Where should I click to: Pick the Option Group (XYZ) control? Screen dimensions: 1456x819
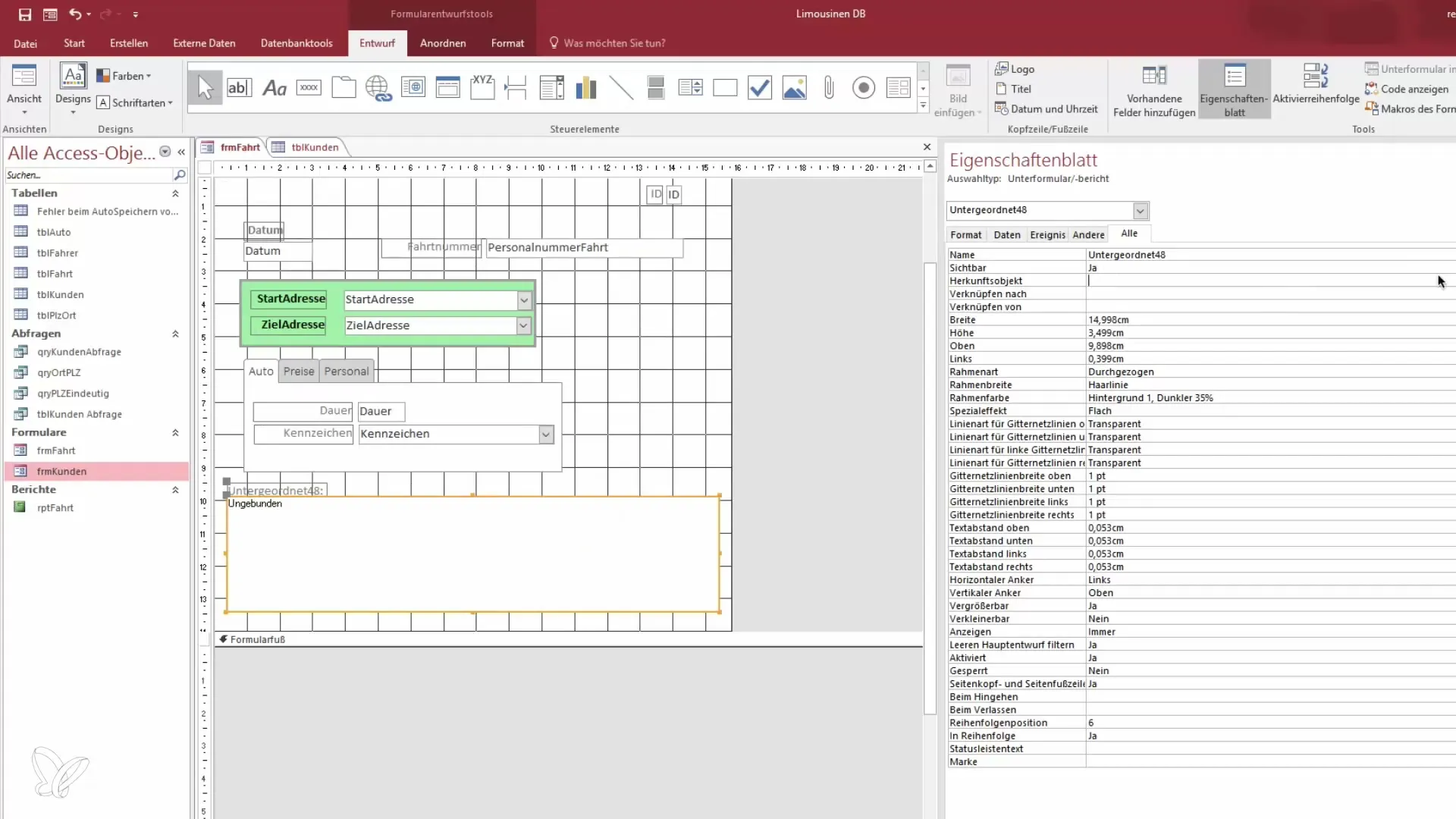[482, 88]
